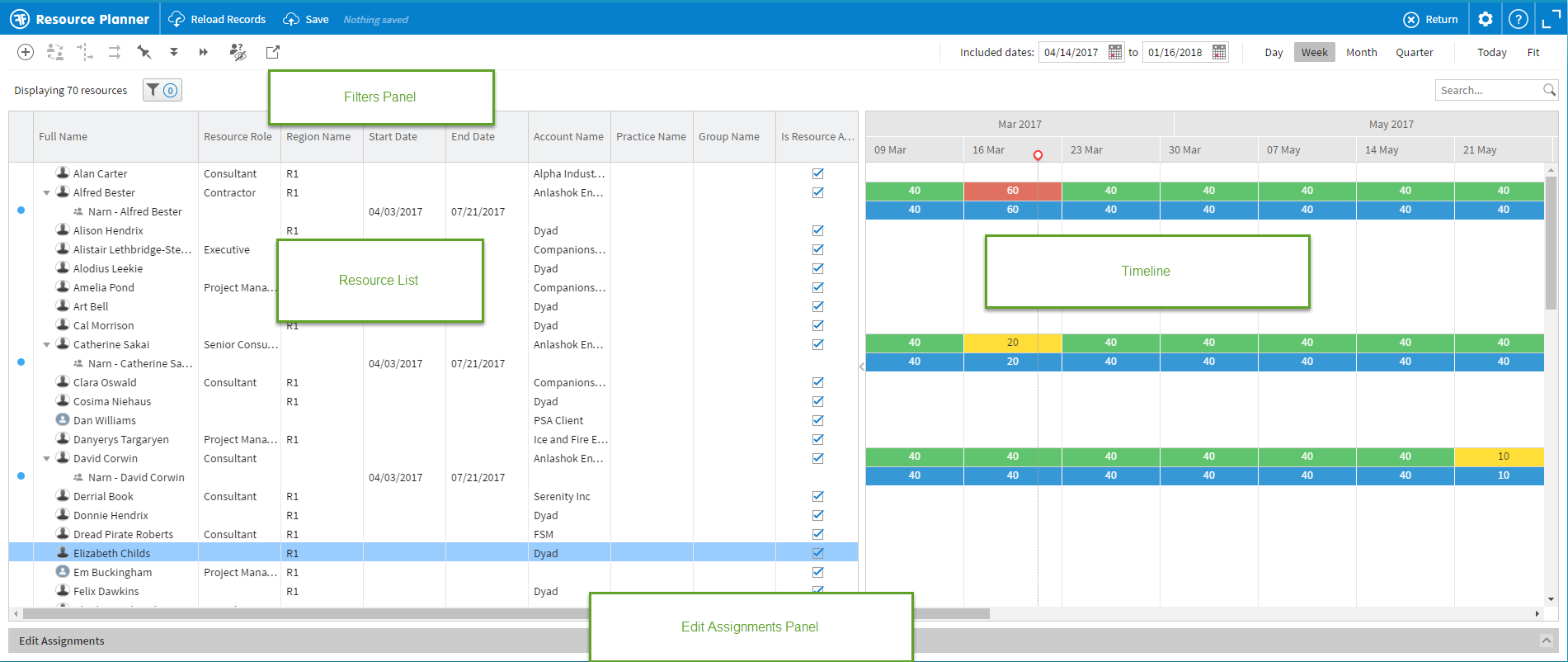
Task: Toggle the checkbox in Elizabeth Childs row
Action: point(817,553)
